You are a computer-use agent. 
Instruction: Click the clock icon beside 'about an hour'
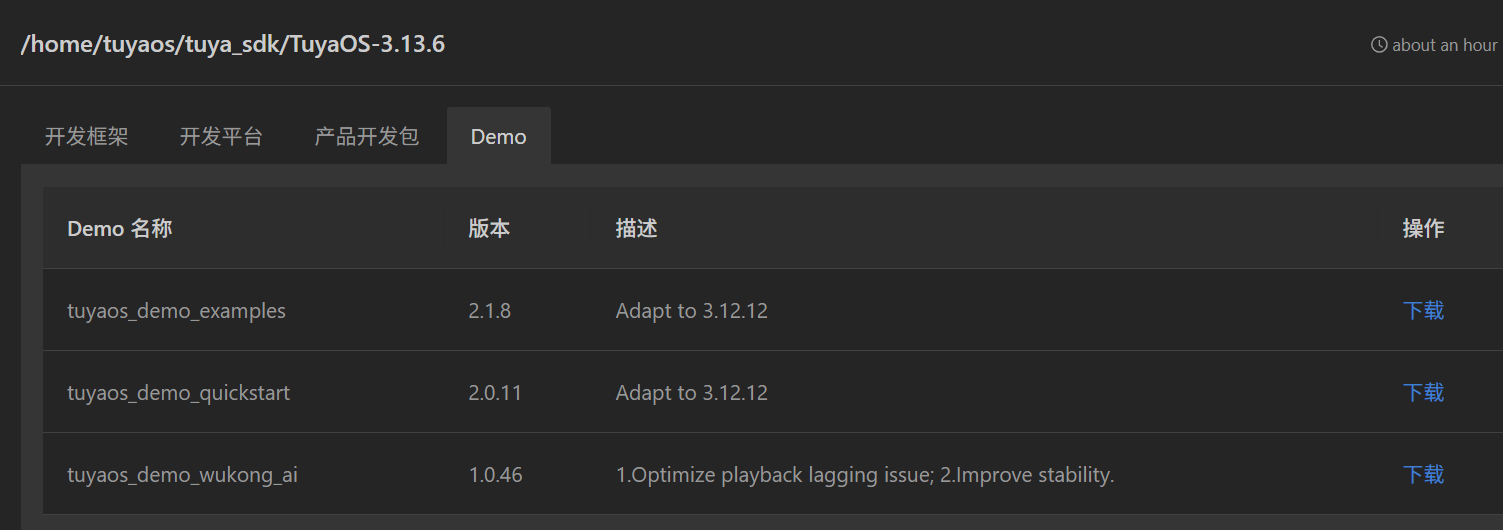click(x=1379, y=45)
